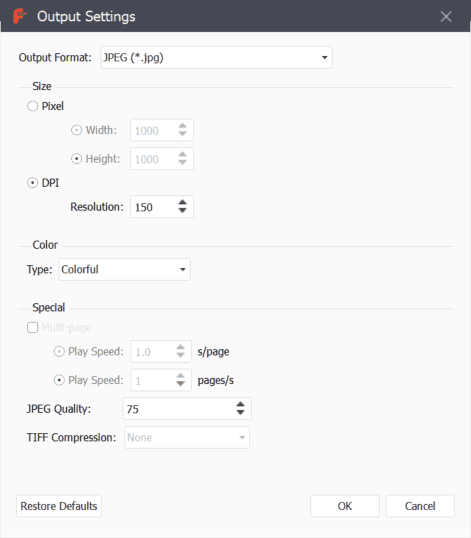Decrease JPEG Quality with down arrow

coord(240,413)
